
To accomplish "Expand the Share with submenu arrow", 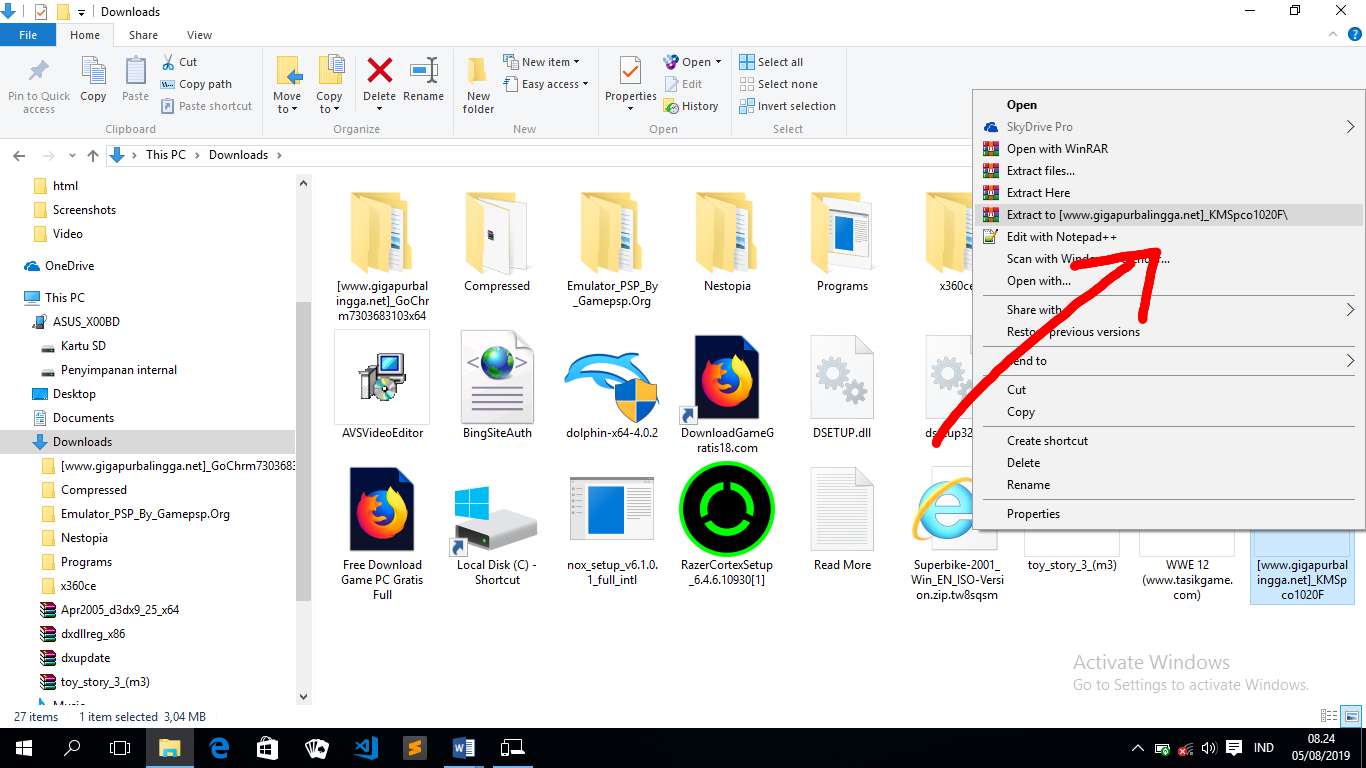I will coord(1350,310).
